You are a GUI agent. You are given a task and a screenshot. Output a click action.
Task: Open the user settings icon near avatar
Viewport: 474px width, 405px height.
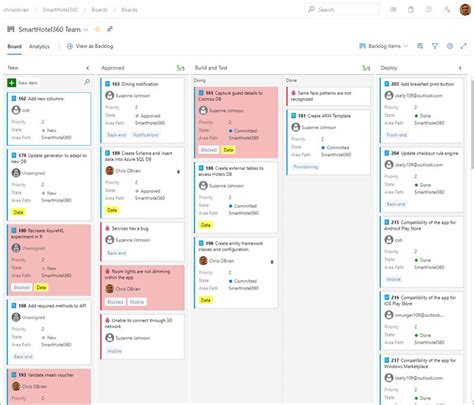tap(447, 10)
